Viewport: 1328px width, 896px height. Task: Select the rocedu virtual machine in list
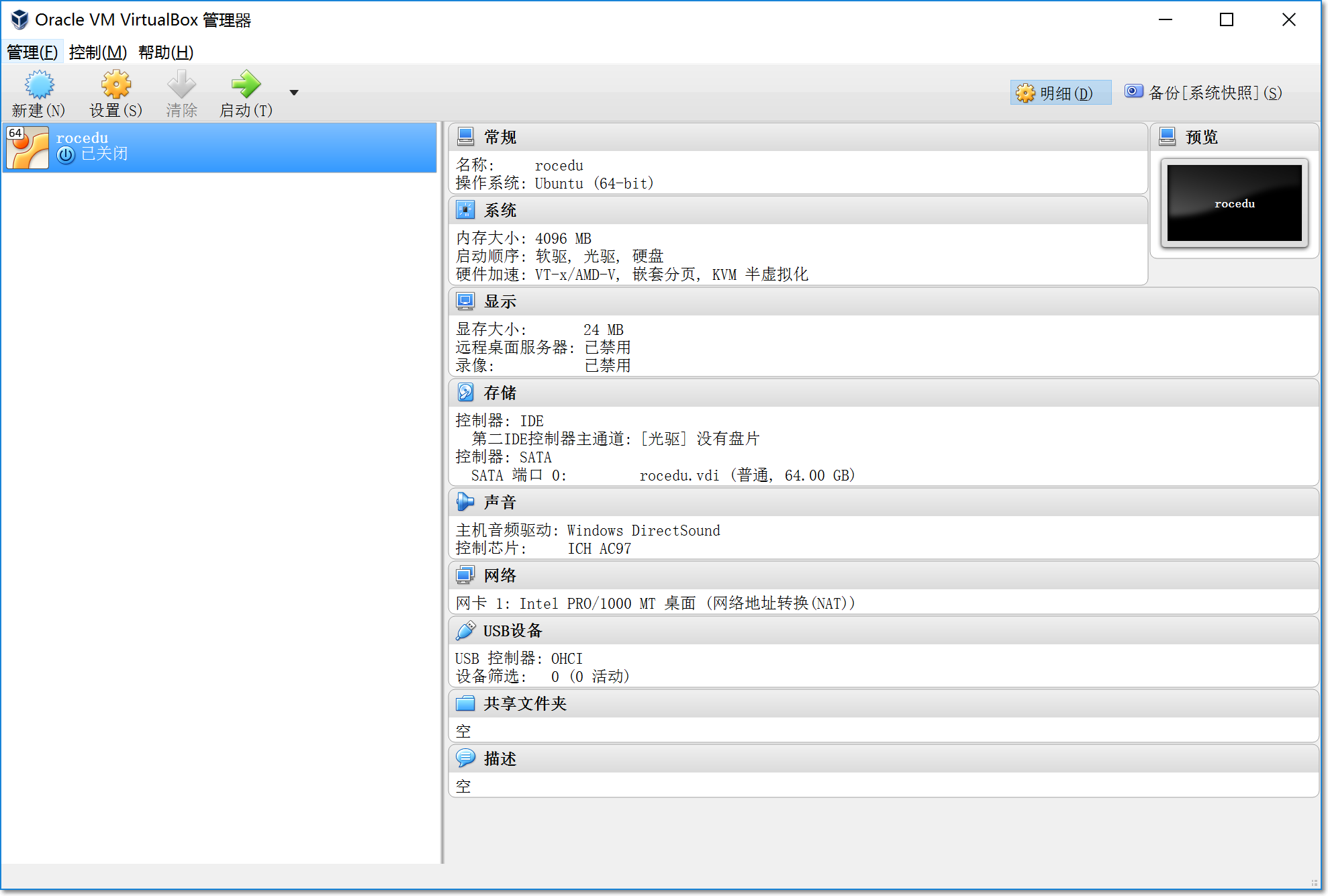[x=220, y=147]
